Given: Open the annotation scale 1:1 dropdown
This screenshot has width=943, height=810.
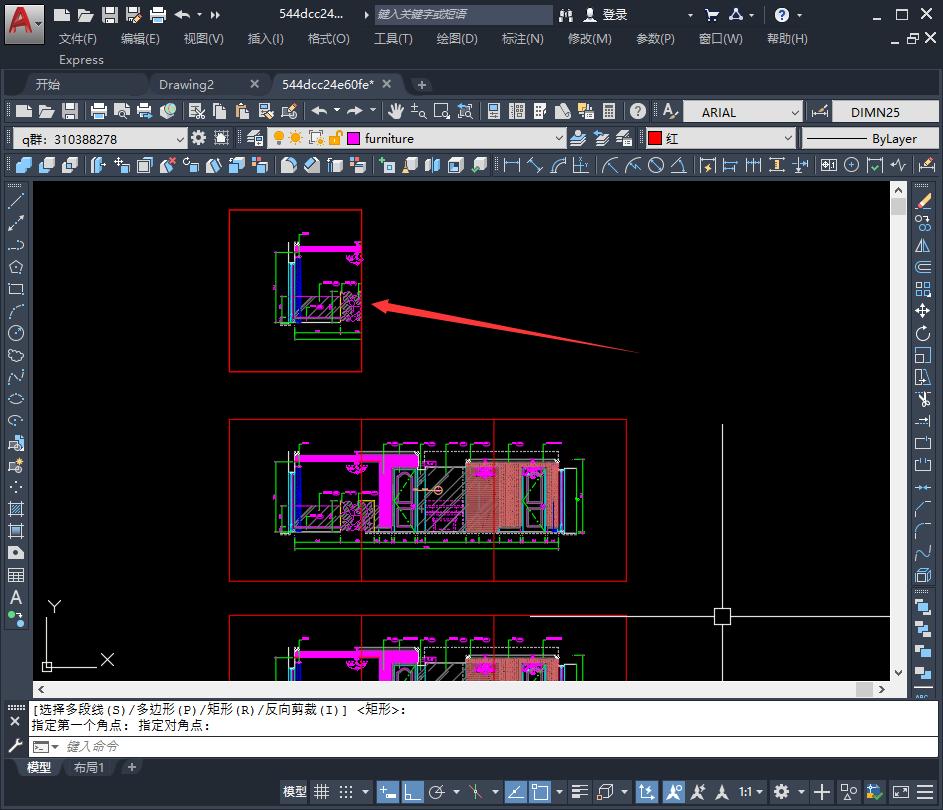Looking at the screenshot, I should pyautogui.click(x=751, y=792).
